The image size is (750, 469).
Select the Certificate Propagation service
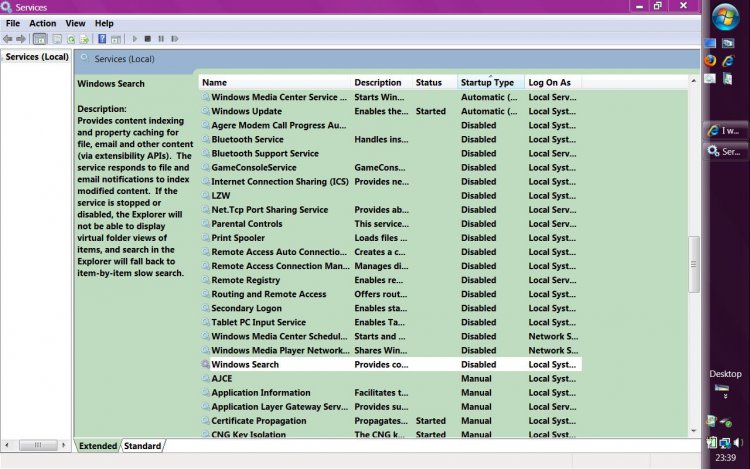(390, 421)
